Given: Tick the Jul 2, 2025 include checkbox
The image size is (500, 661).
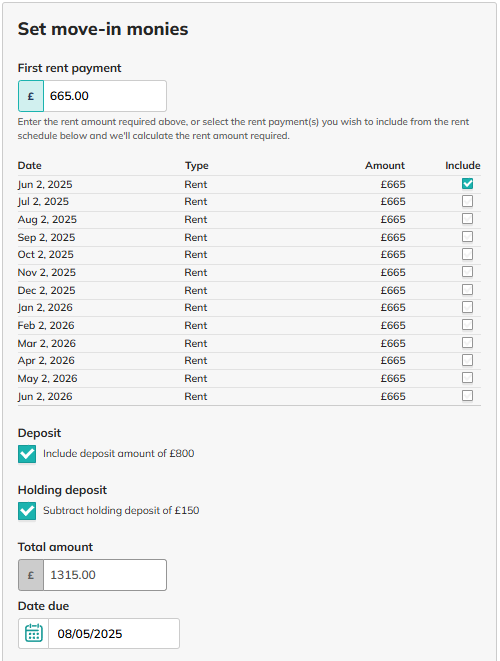Looking at the screenshot, I should (x=467, y=201).
